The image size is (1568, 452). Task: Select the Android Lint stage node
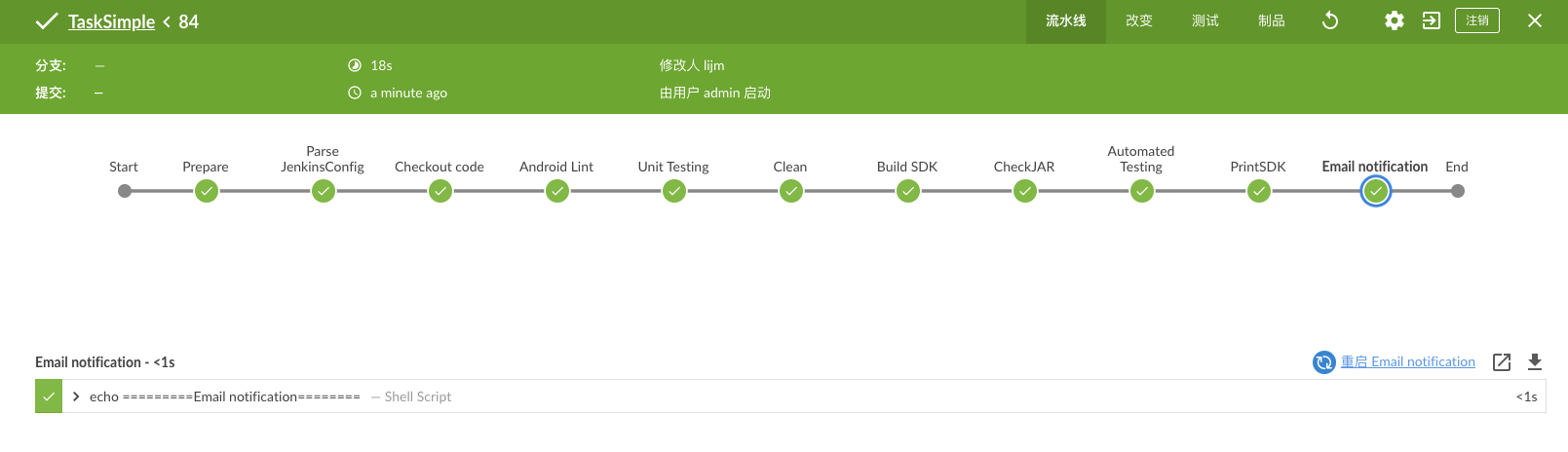pyautogui.click(x=556, y=191)
